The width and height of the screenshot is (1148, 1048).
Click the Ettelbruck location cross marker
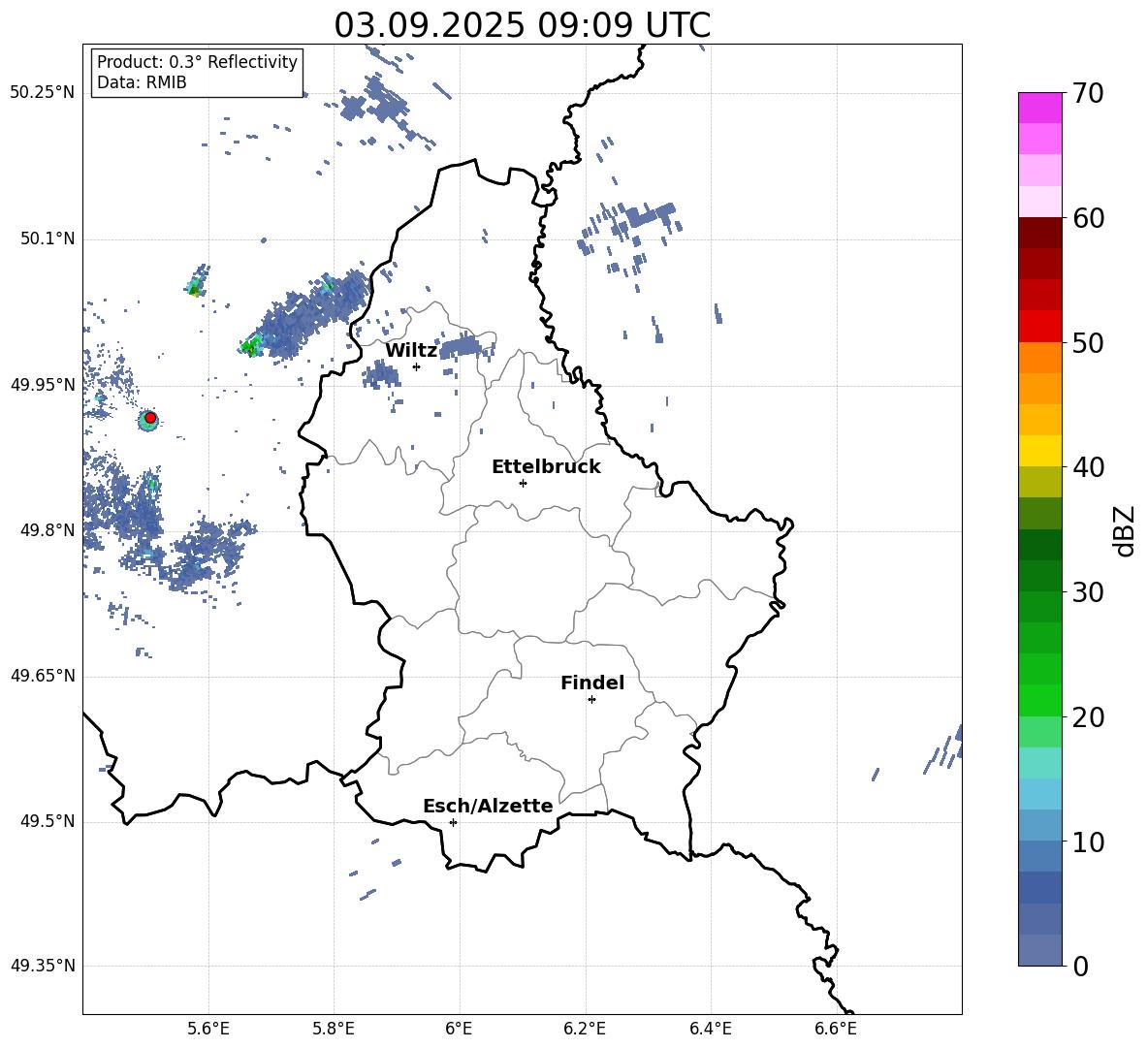pos(523,483)
